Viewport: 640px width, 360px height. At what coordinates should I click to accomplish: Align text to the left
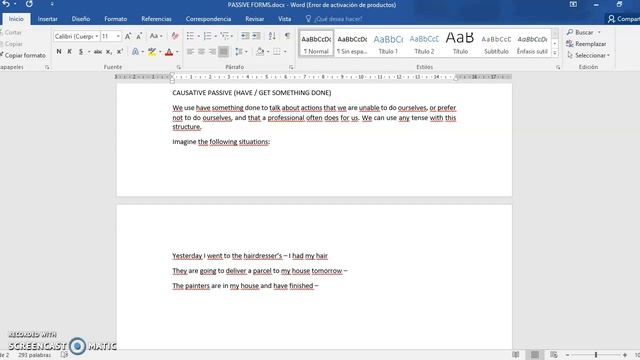click(190, 52)
